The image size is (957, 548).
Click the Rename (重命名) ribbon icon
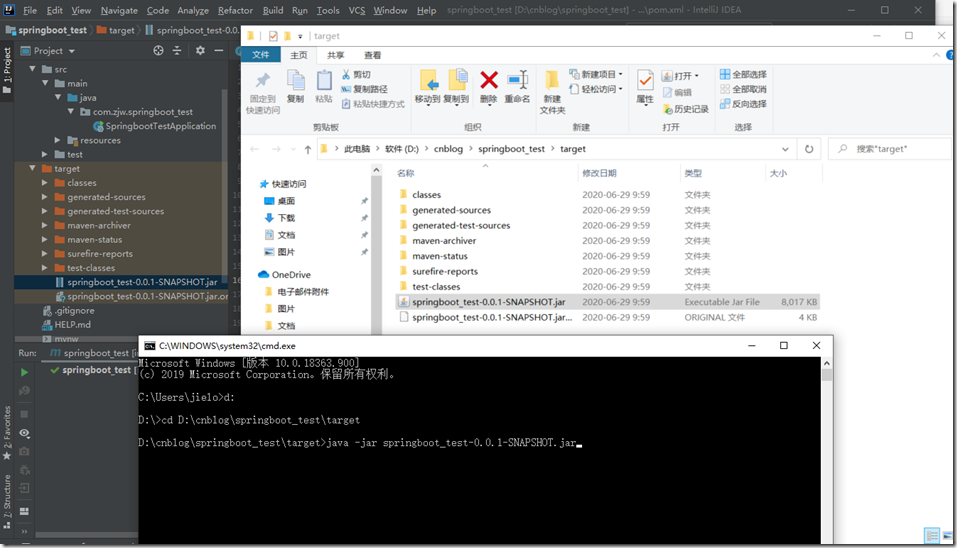[x=518, y=80]
